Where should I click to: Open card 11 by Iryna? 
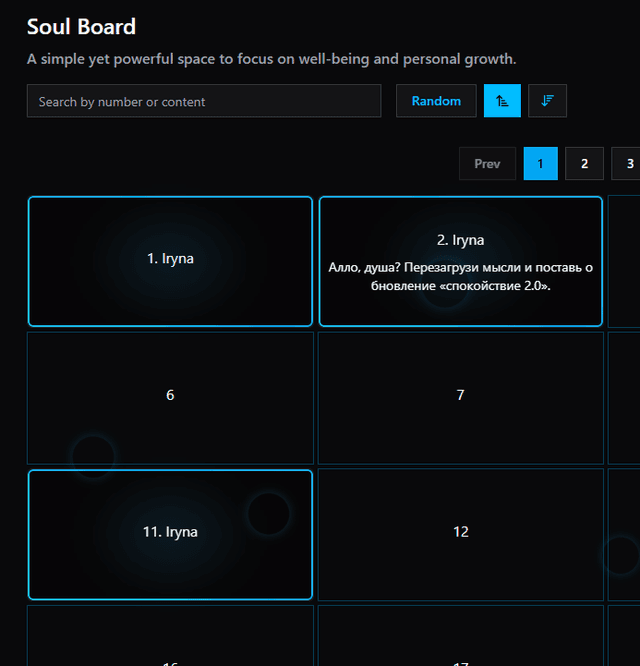170,534
